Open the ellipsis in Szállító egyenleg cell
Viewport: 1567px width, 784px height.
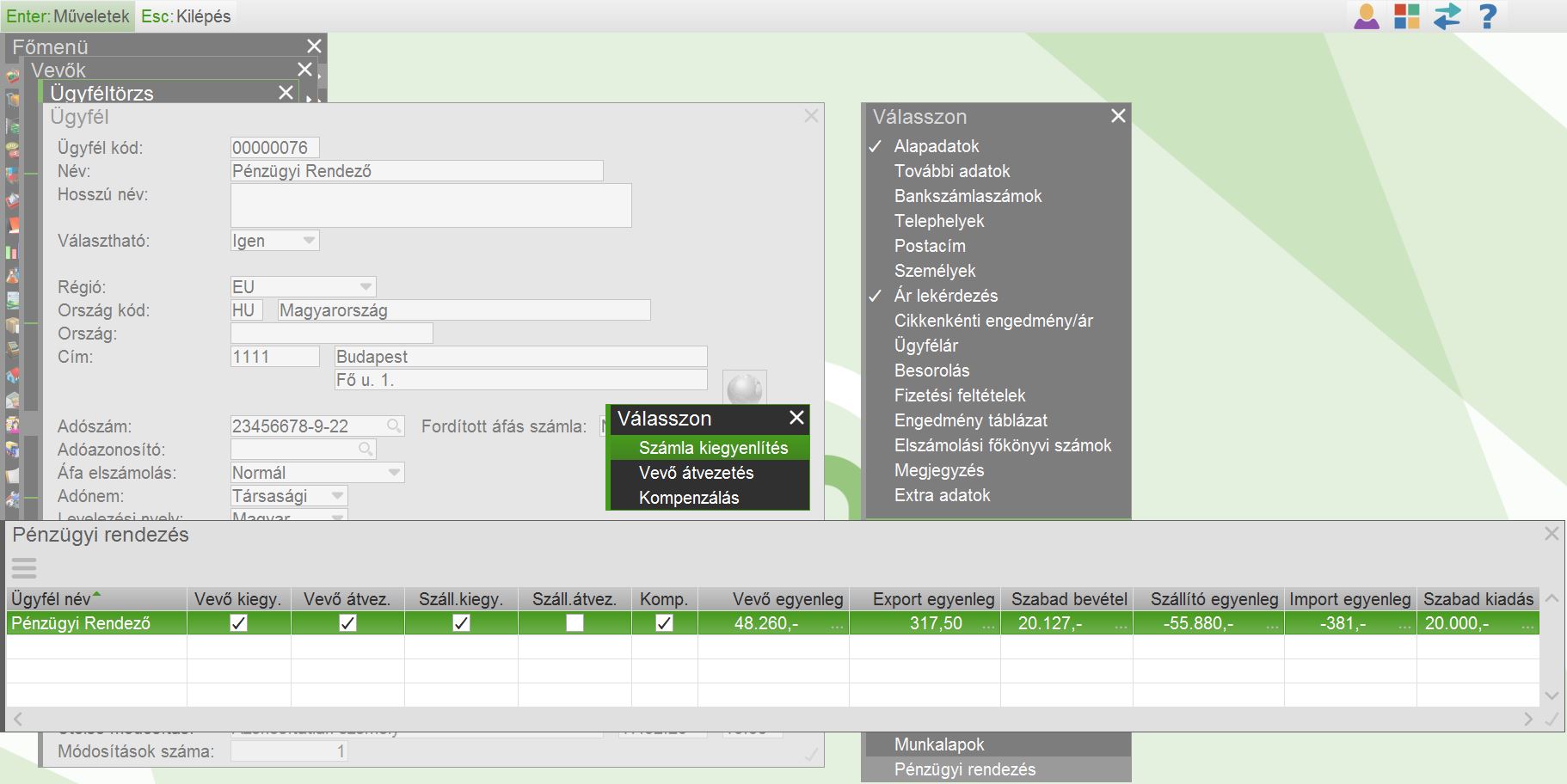point(1271,627)
